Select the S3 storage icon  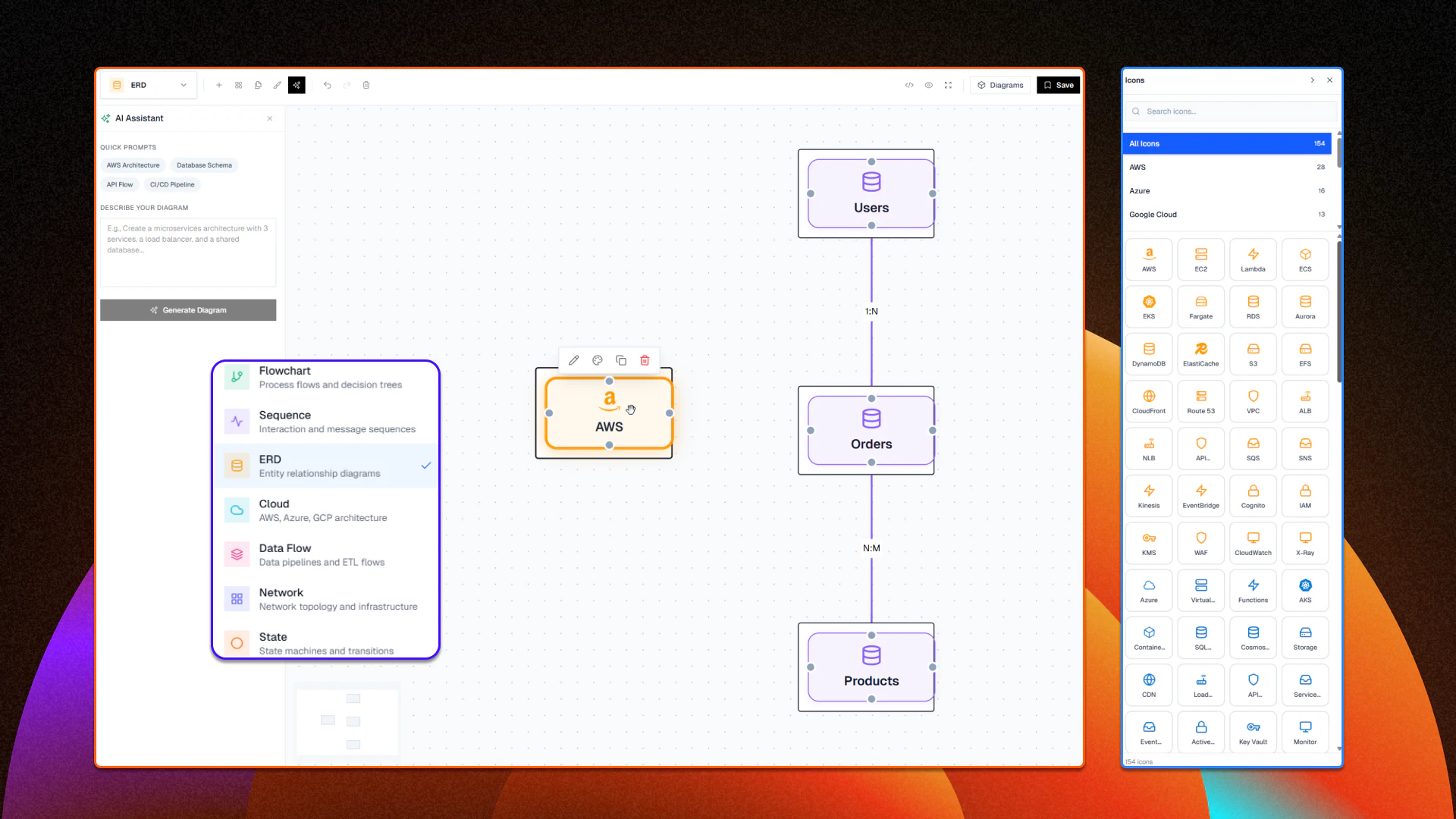1253,353
